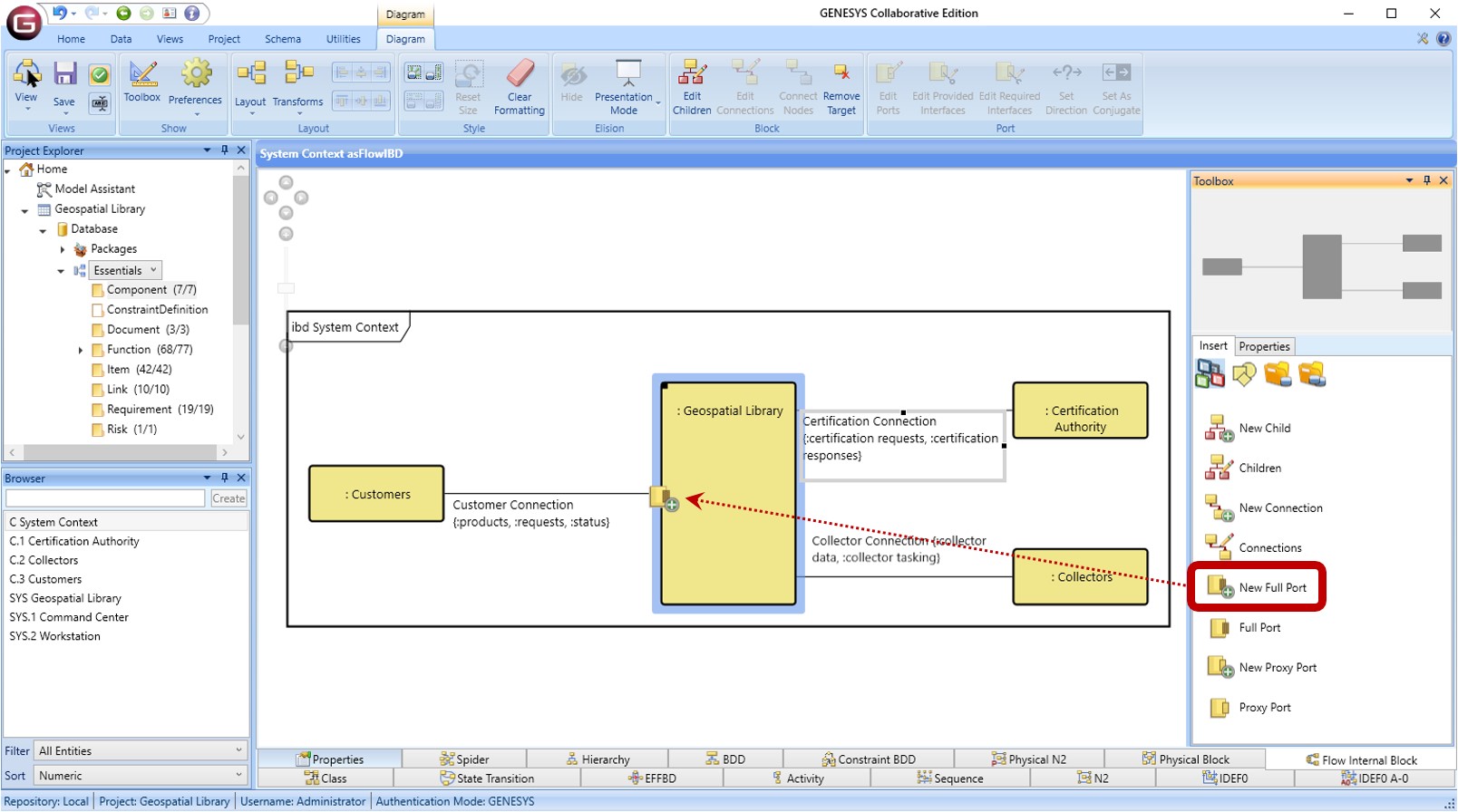The width and height of the screenshot is (1458, 812).
Task: Click the diagram zoom slider handle
Action: click(287, 288)
